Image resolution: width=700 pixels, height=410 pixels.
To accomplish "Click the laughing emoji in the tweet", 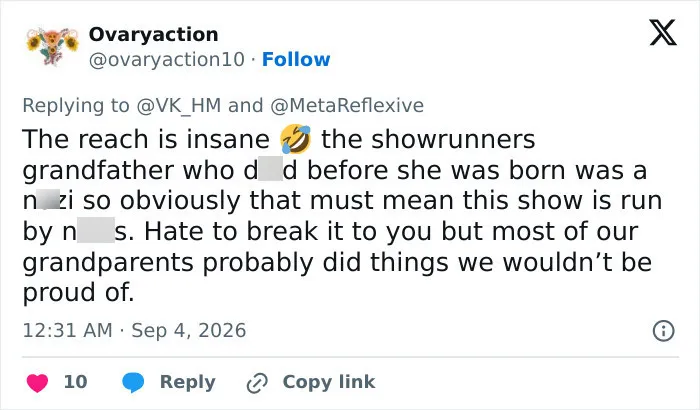I will (295, 139).
